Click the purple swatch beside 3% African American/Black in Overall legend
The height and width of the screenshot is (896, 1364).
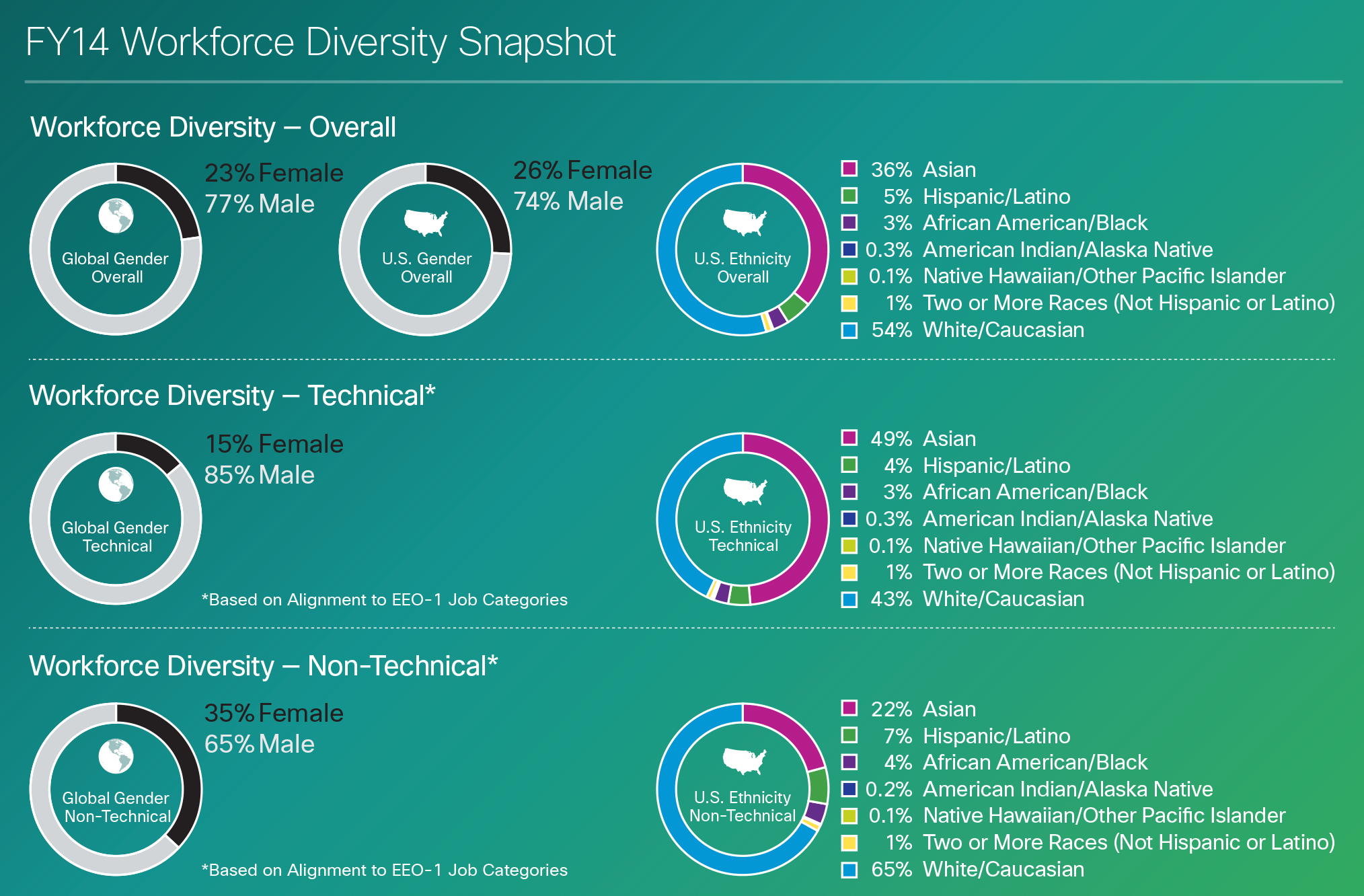(x=849, y=222)
